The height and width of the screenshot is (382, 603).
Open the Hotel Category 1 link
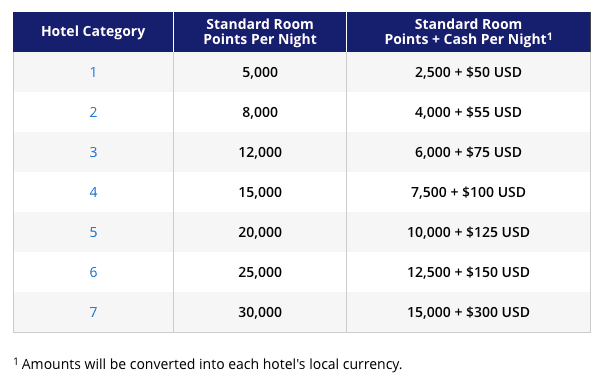(93, 72)
